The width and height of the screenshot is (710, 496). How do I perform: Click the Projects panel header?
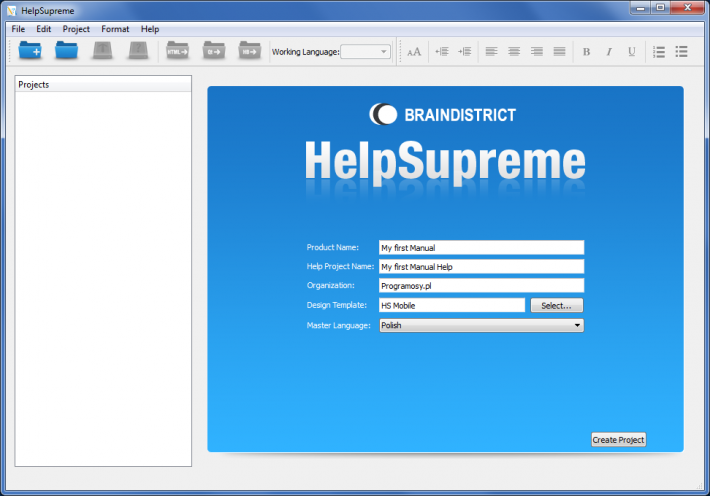[x=103, y=84]
